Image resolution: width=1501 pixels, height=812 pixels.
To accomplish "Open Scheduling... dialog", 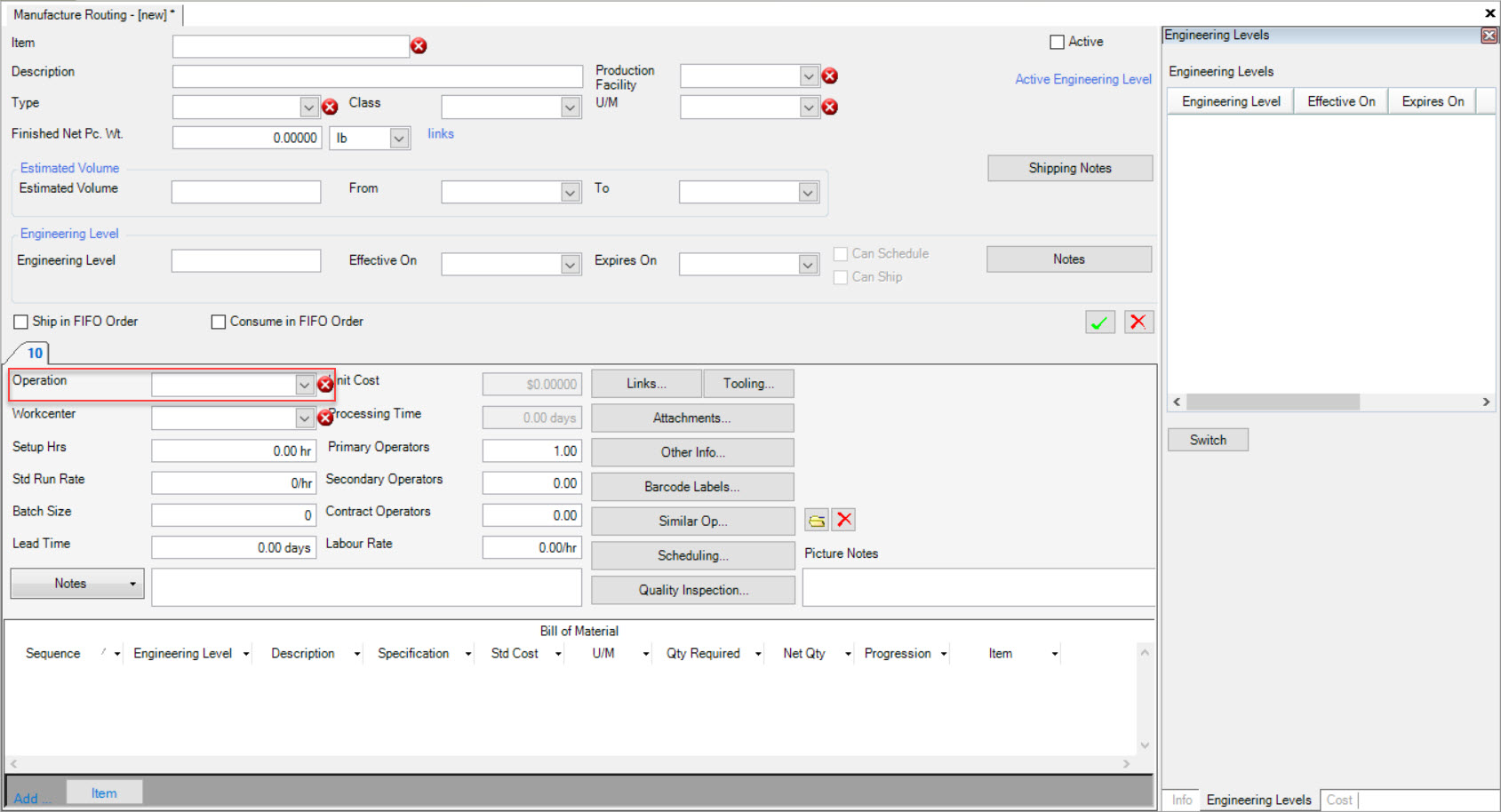I will point(693,555).
